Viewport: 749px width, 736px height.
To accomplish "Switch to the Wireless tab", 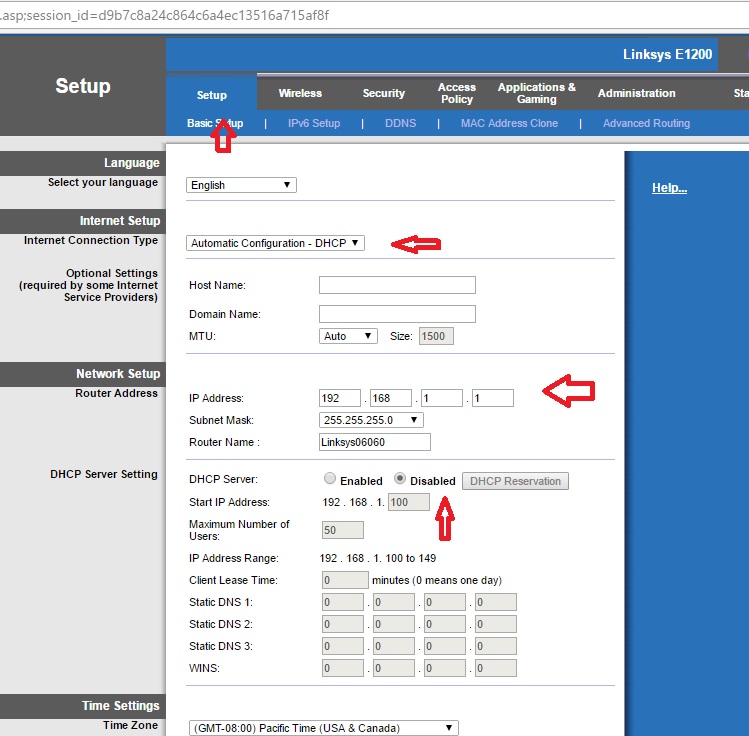I will click(x=300, y=93).
